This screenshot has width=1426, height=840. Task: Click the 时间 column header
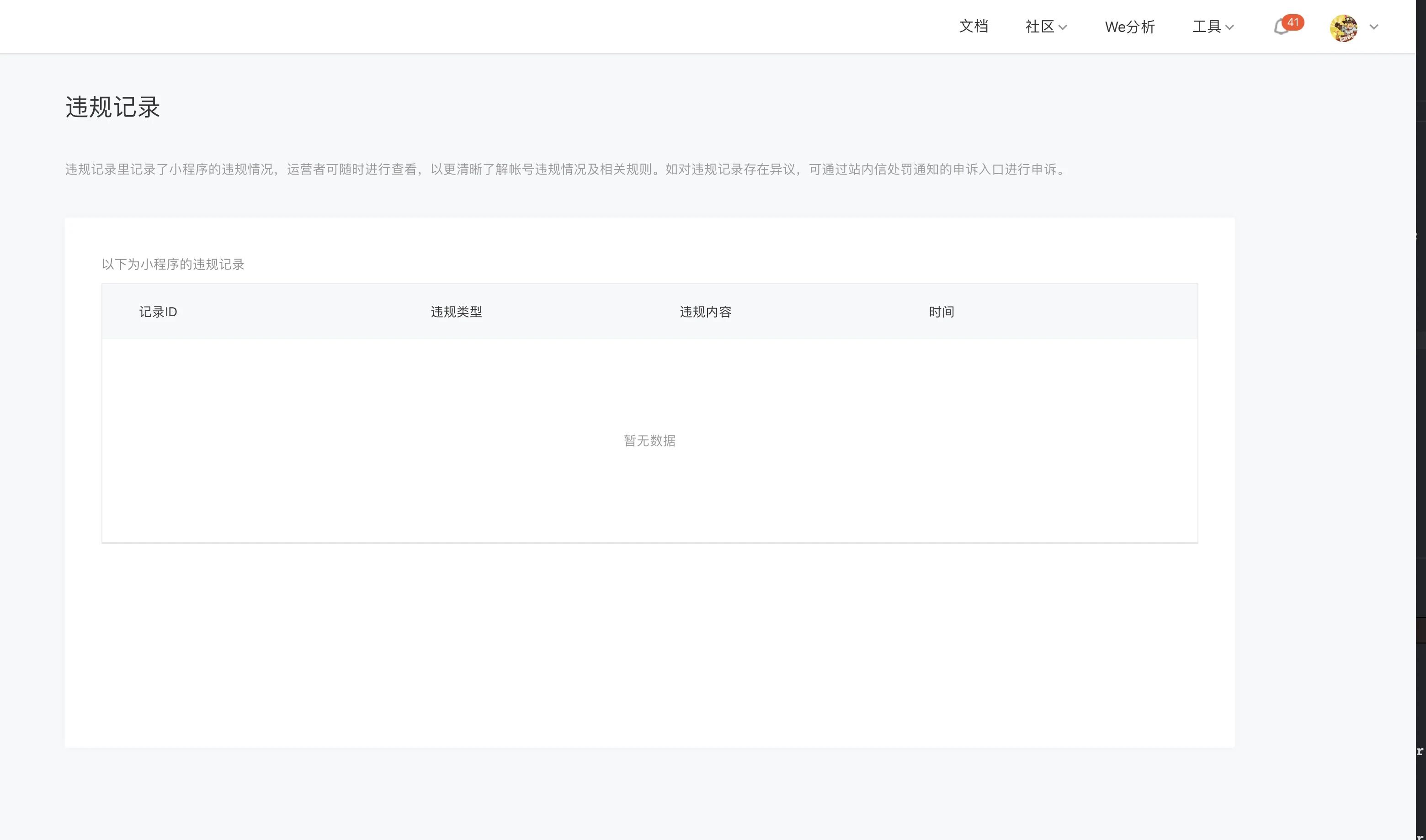pos(942,312)
